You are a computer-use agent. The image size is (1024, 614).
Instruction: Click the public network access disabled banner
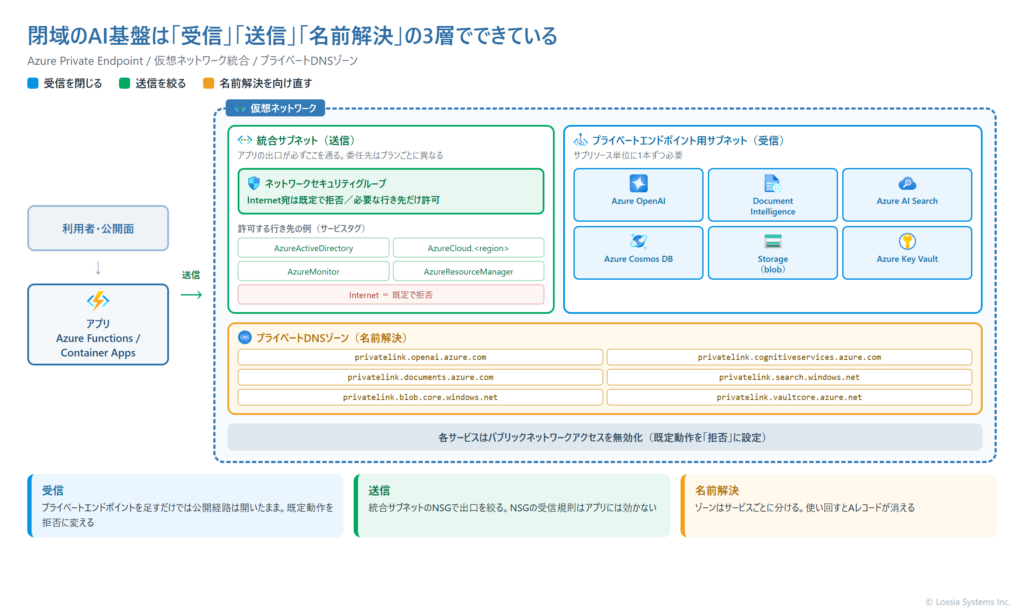click(605, 438)
